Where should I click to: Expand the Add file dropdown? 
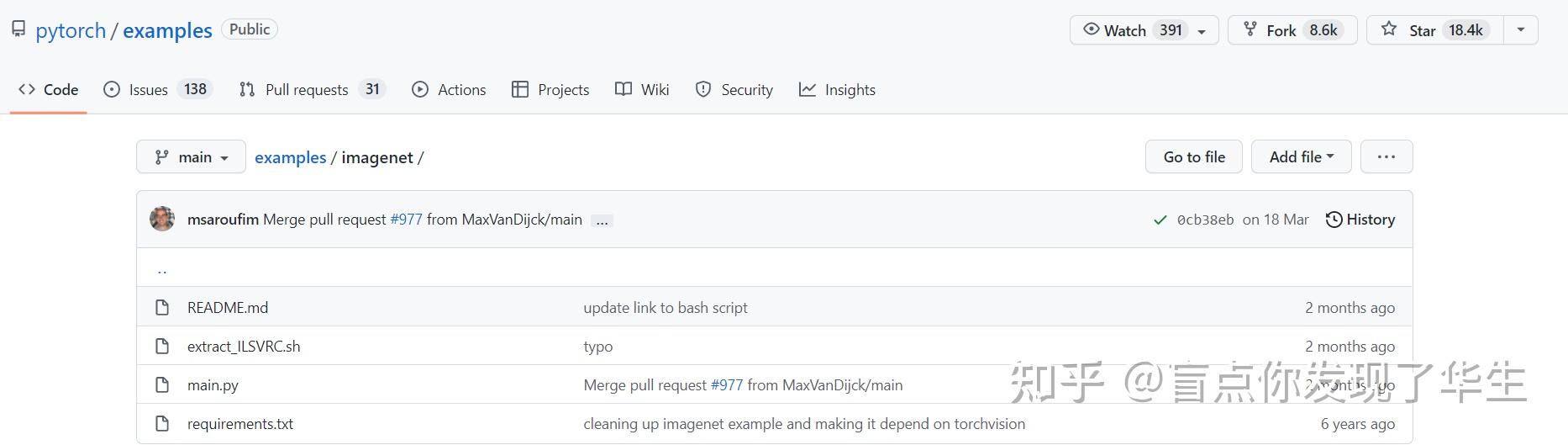(1301, 157)
